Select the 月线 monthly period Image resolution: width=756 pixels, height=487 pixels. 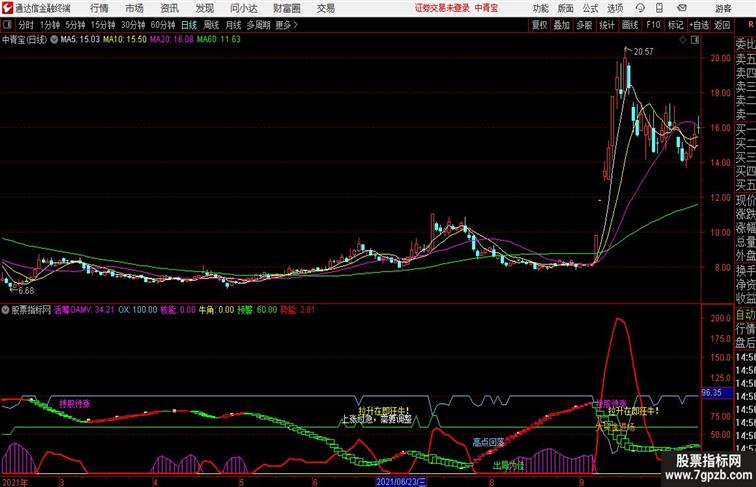click(233, 25)
